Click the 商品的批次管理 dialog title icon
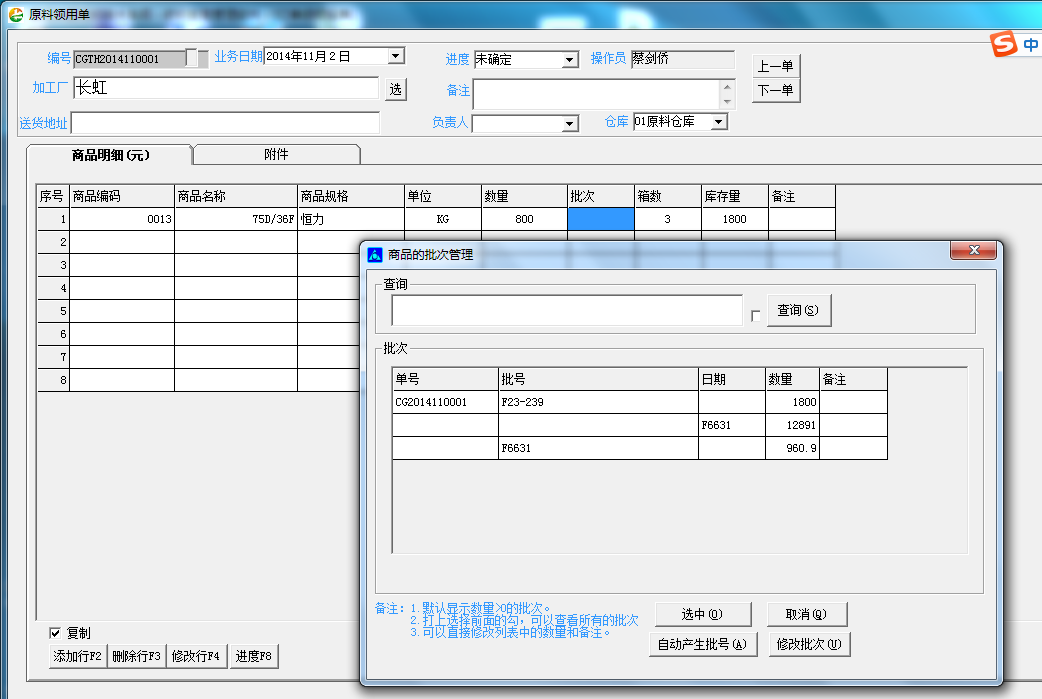 (375, 254)
